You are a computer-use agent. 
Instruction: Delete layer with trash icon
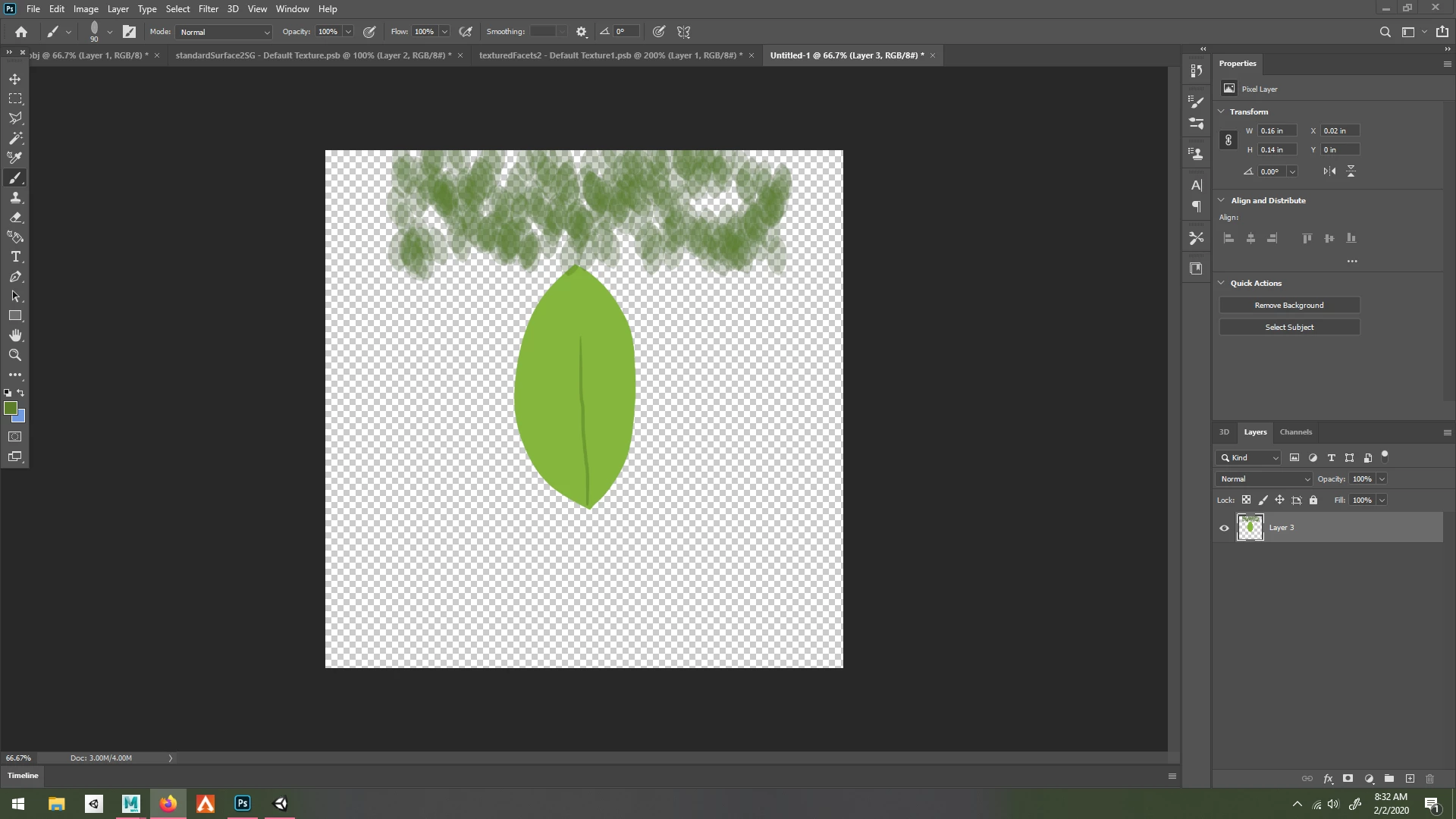point(1430,779)
